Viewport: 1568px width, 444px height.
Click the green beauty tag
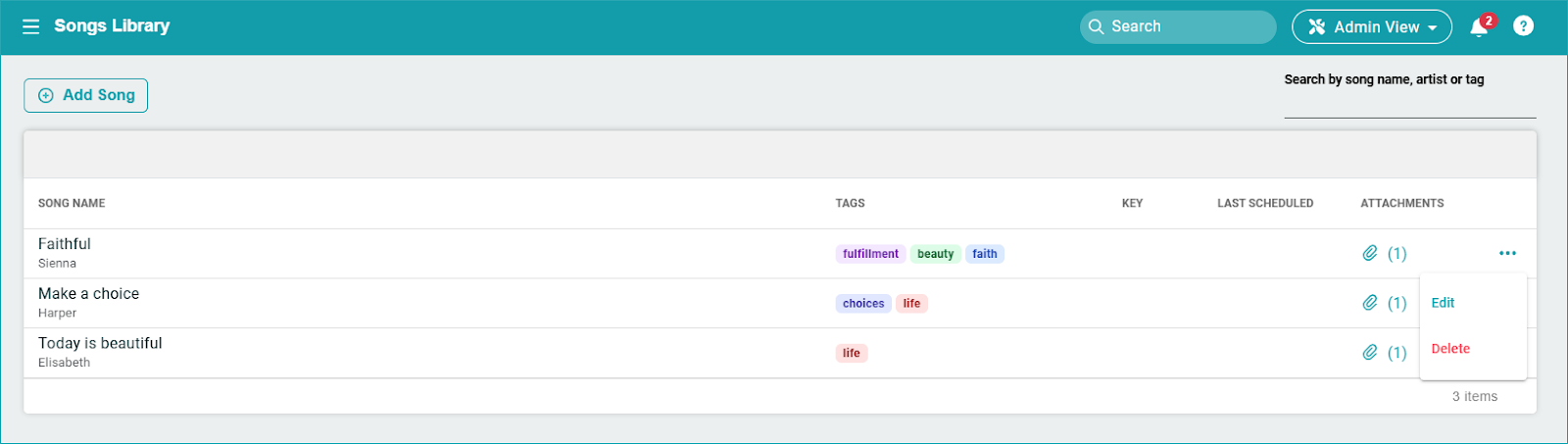pyautogui.click(x=935, y=254)
